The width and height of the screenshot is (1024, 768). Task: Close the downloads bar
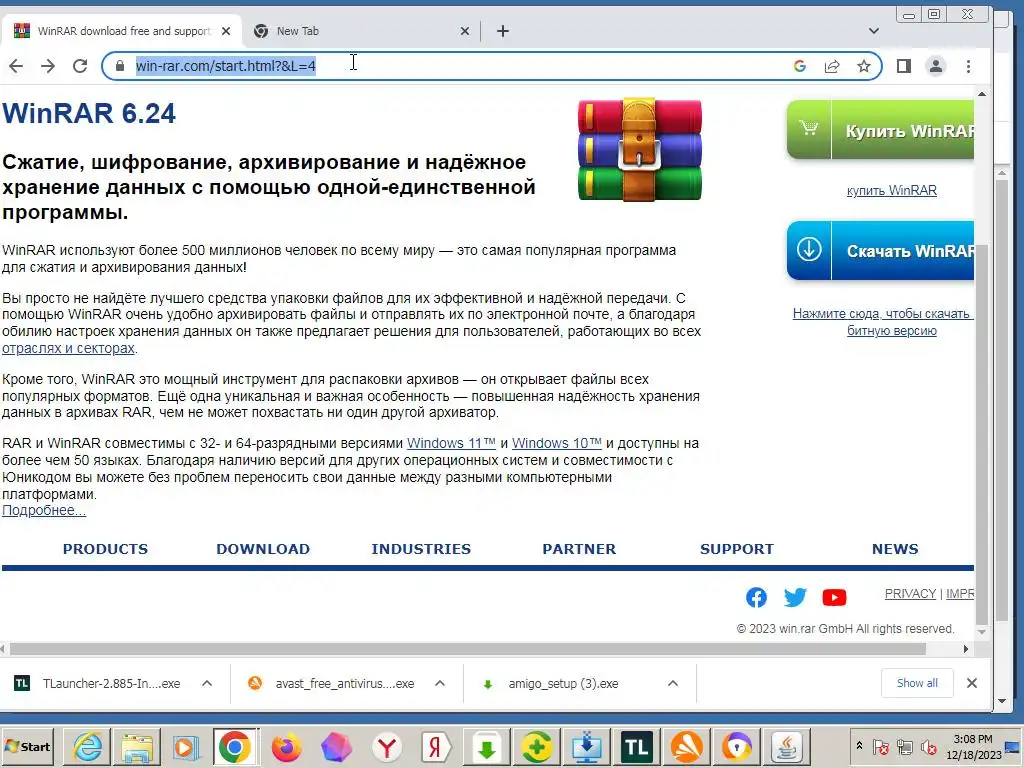(972, 683)
